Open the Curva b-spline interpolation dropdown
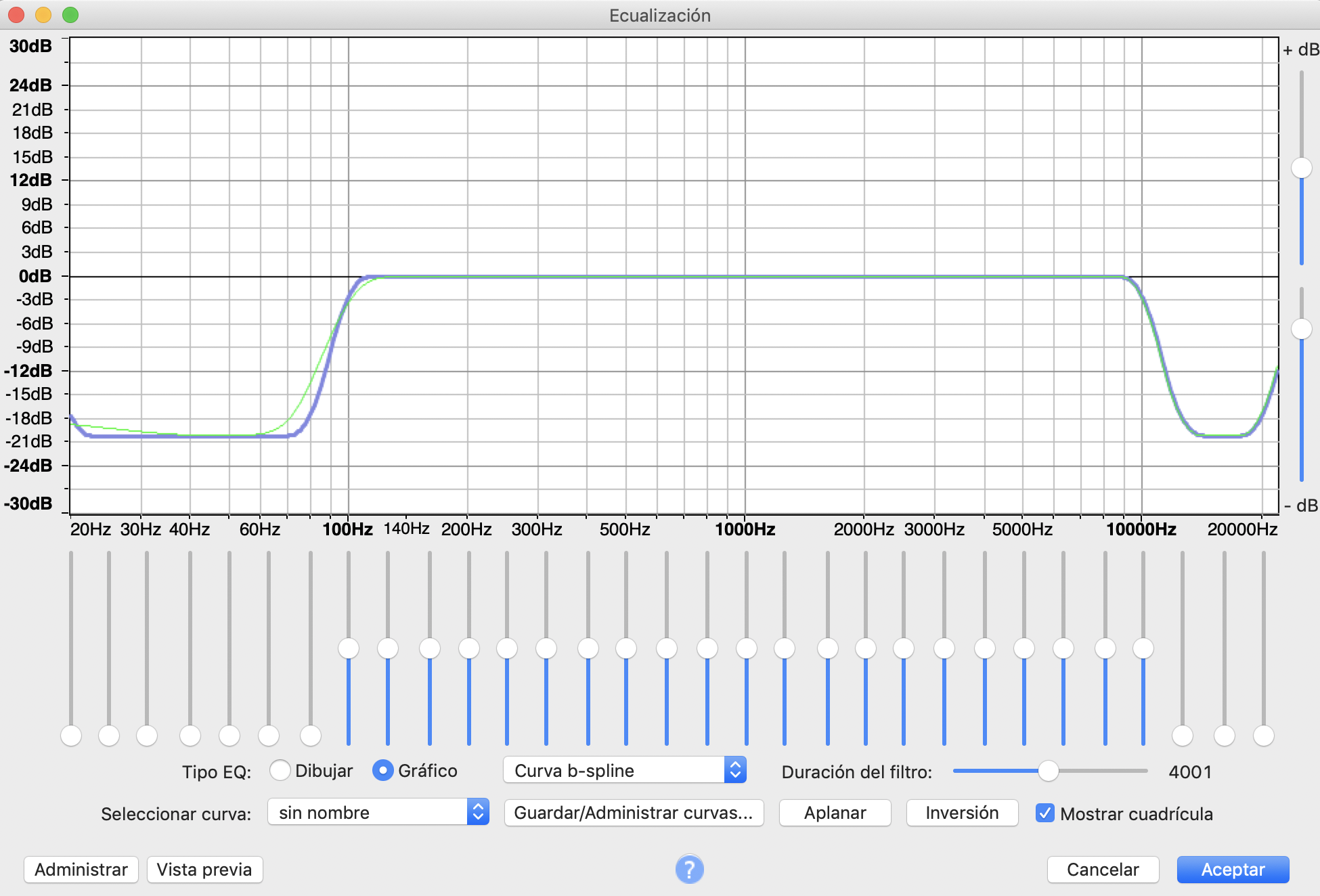 click(x=624, y=771)
